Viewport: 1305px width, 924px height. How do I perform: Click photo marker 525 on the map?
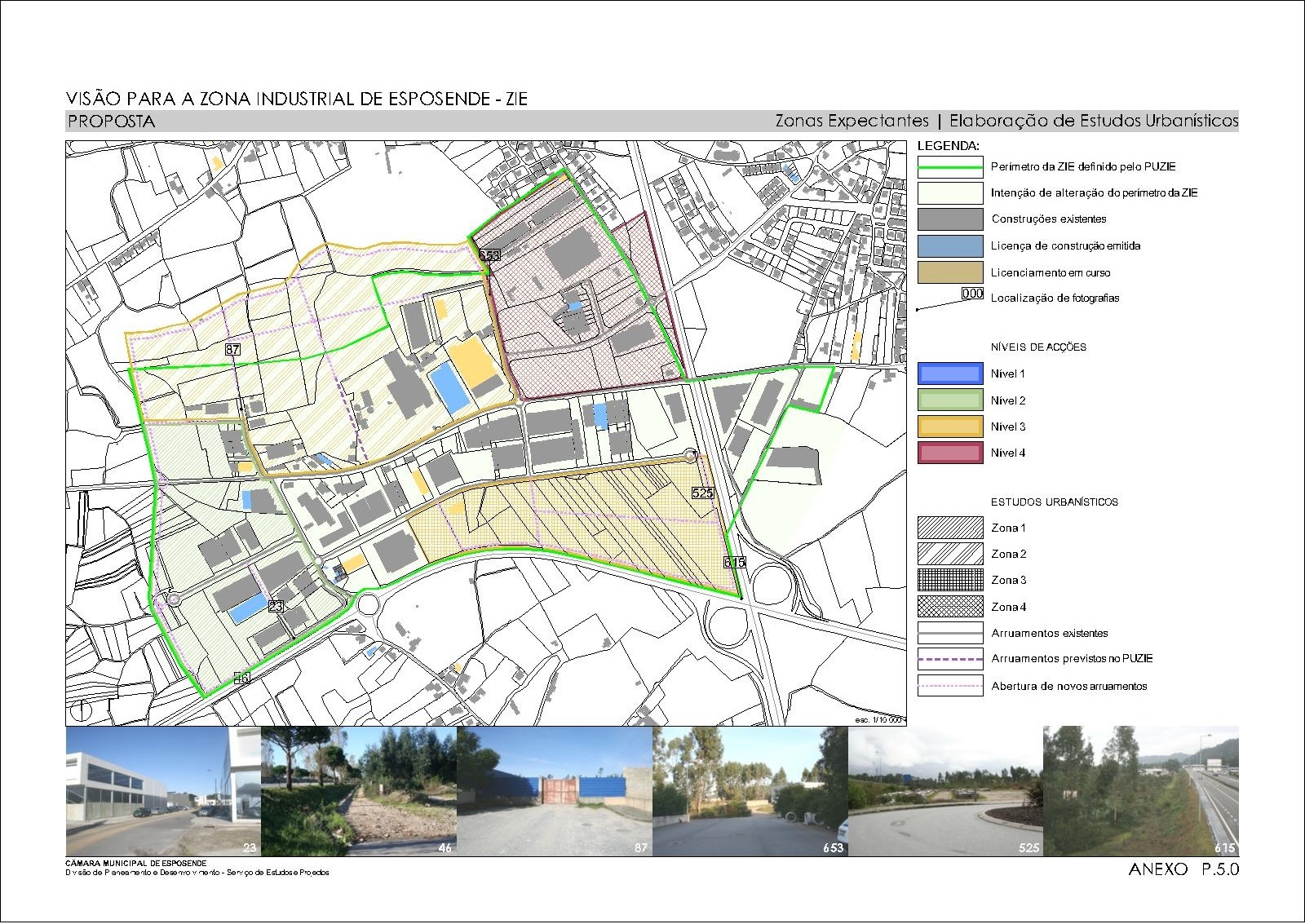point(702,493)
